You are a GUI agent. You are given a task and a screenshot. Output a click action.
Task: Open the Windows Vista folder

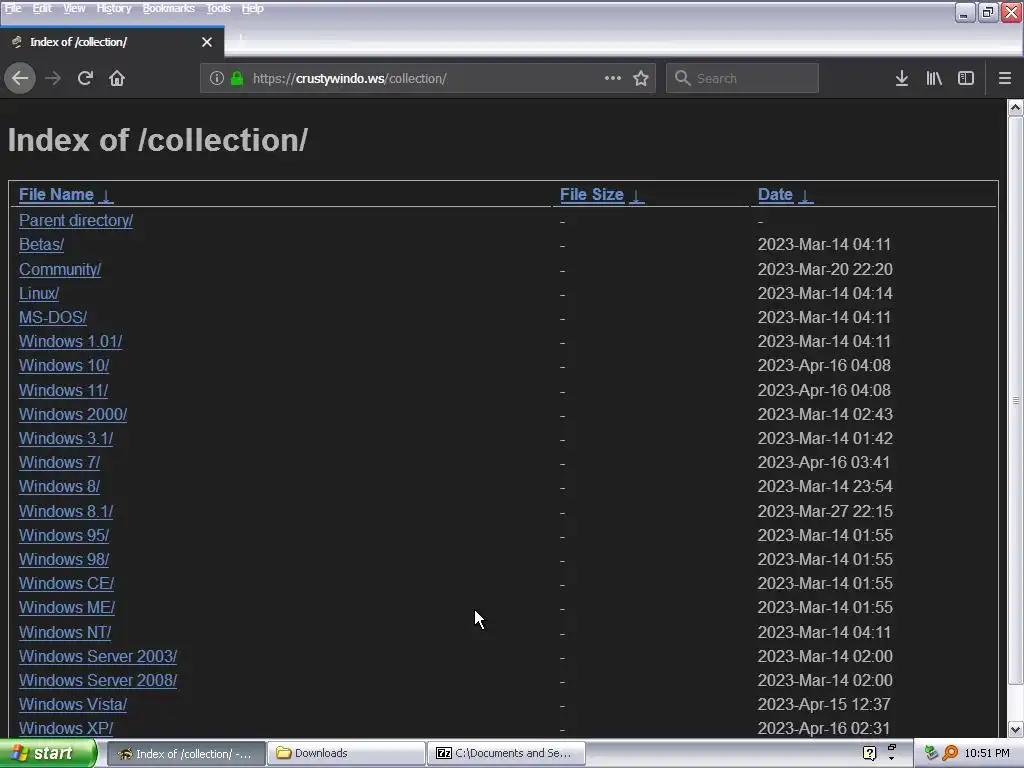[x=73, y=705]
